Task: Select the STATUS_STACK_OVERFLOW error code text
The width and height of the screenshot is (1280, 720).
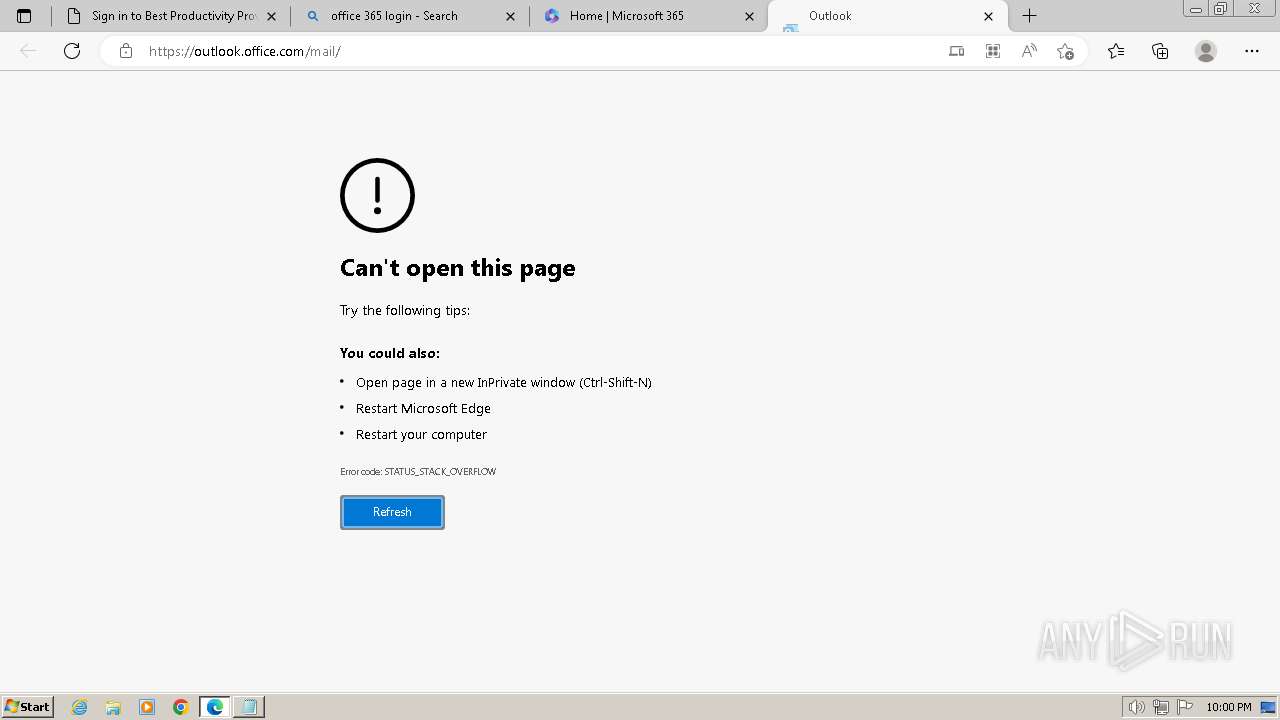Action: point(440,472)
